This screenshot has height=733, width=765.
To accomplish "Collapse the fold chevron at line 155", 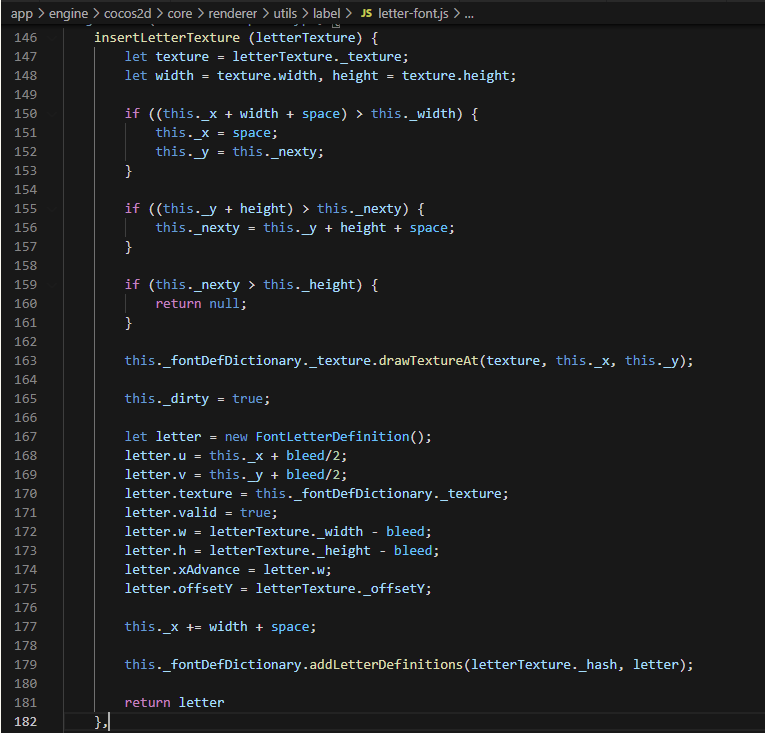I will (x=53, y=209).
